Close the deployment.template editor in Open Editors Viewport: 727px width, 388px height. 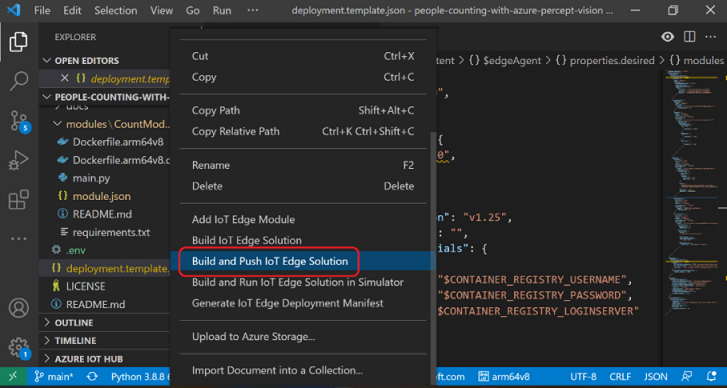65,78
